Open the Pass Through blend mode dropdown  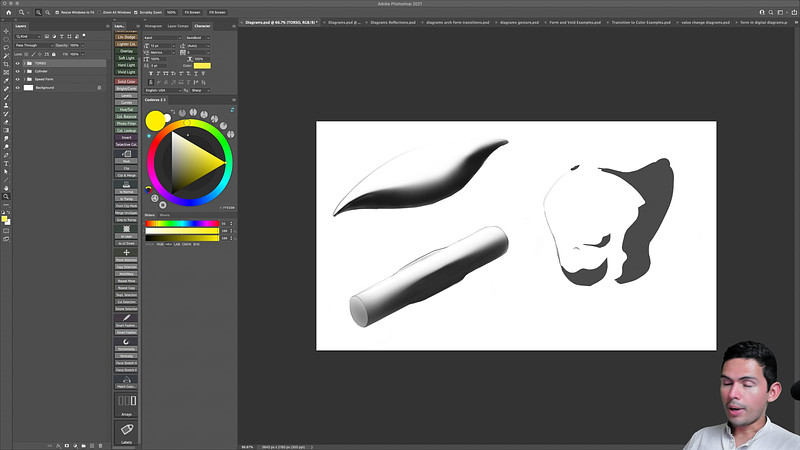click(x=34, y=45)
